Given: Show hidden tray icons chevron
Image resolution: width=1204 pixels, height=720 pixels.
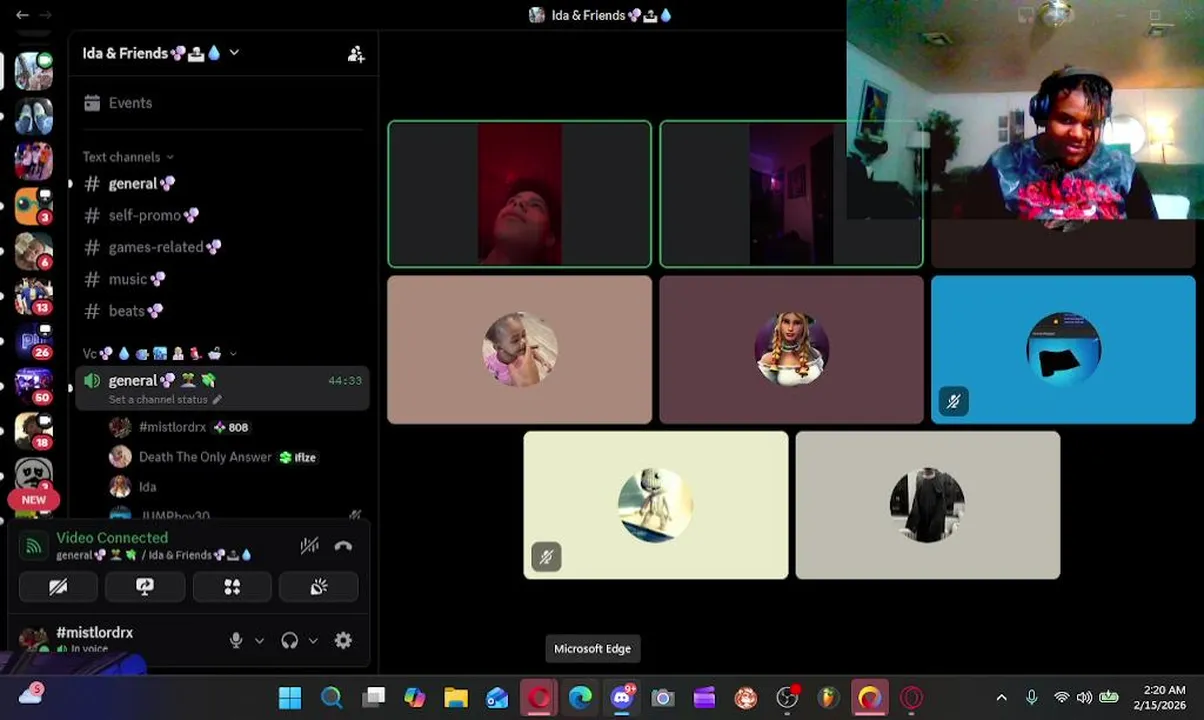Looking at the screenshot, I should pos(1001,698).
